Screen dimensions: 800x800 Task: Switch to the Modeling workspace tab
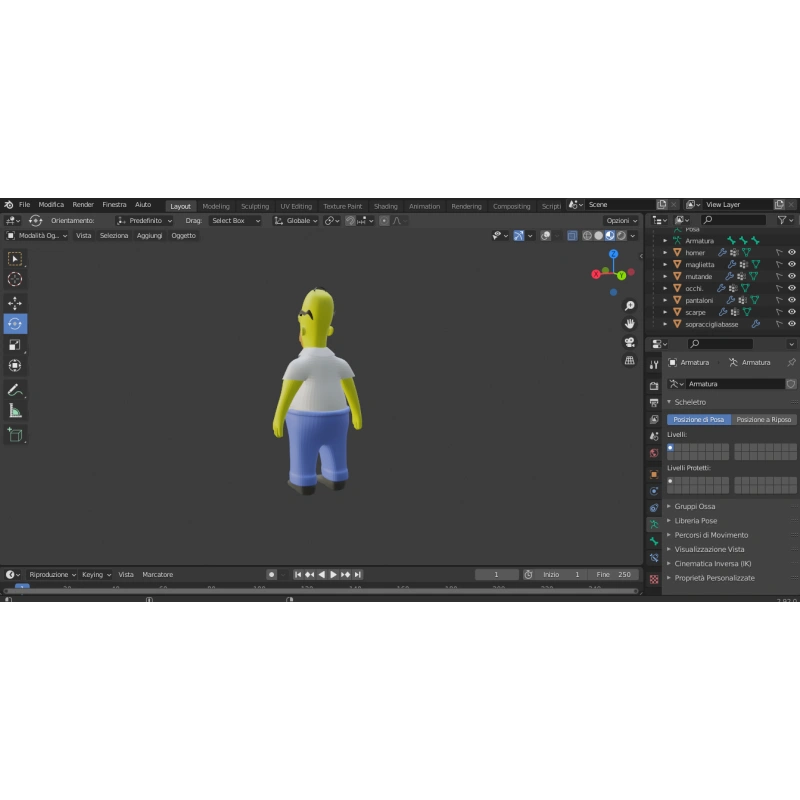click(x=216, y=207)
